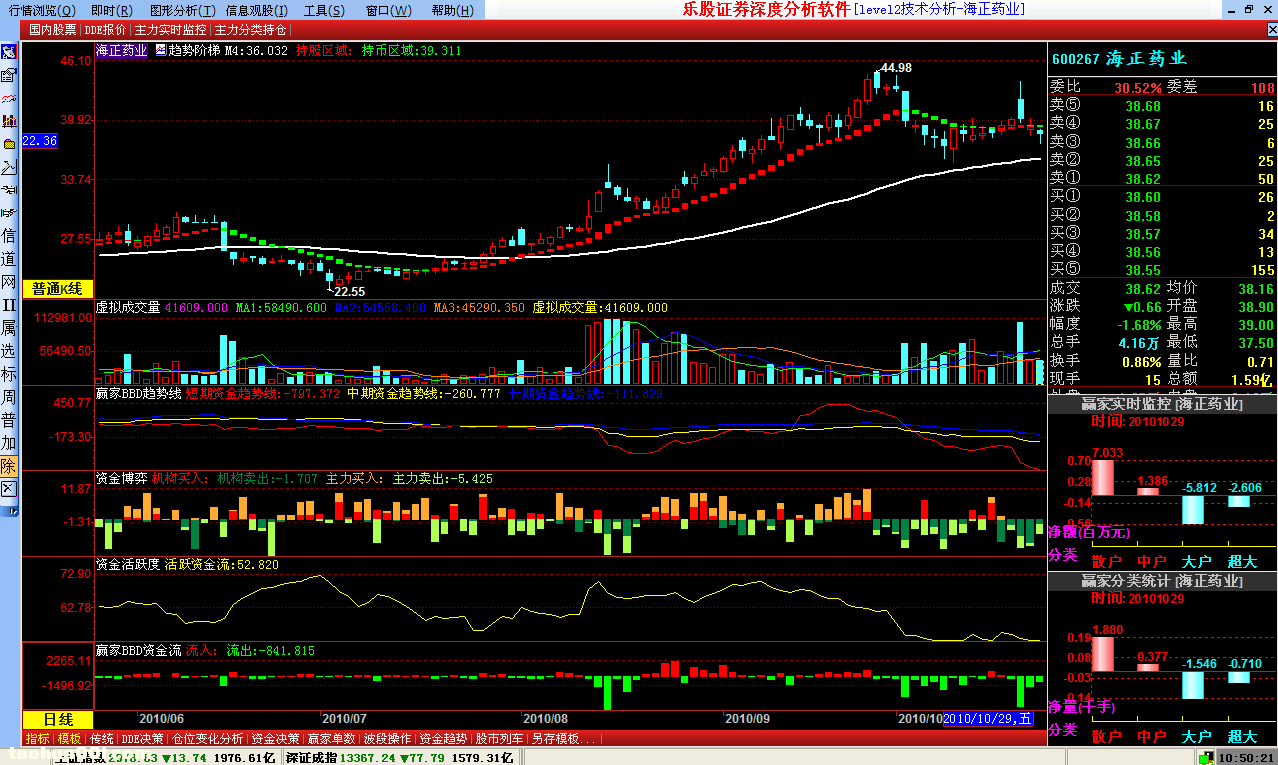Click the 日线 period button
The height and width of the screenshot is (765, 1278).
(x=58, y=720)
